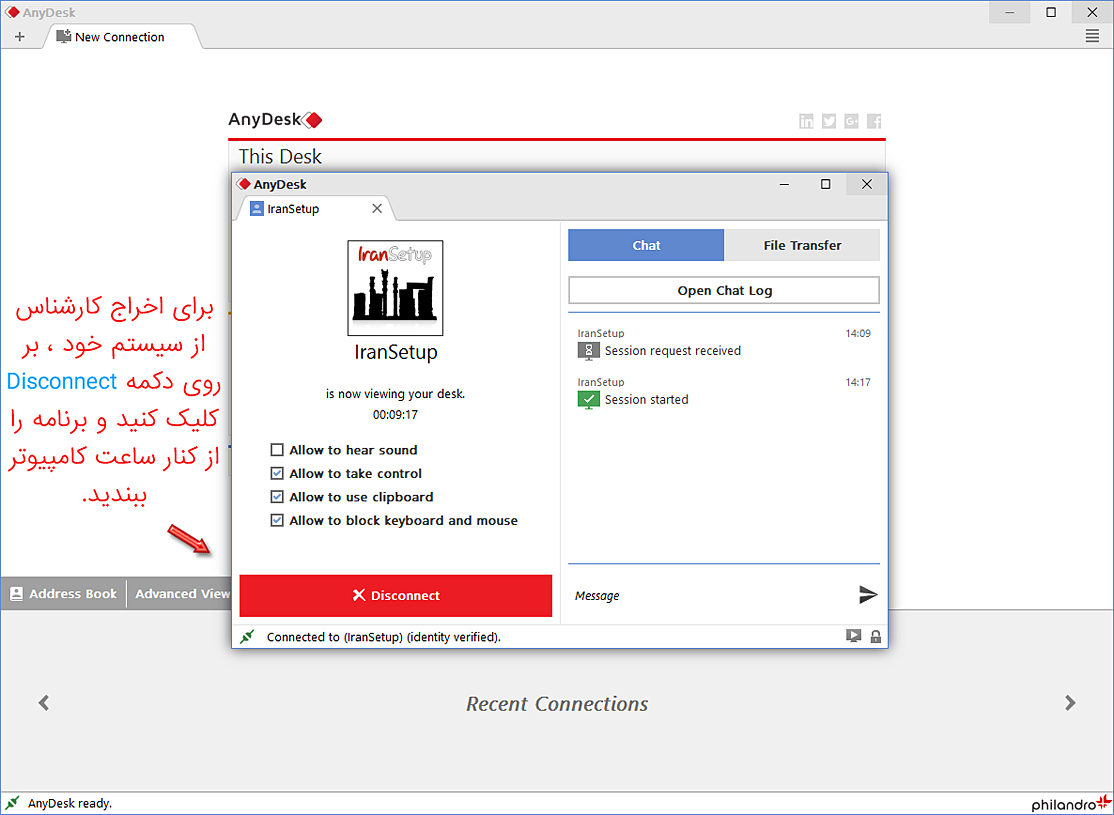
Task: Send chat message with paper plane icon
Action: click(868, 595)
